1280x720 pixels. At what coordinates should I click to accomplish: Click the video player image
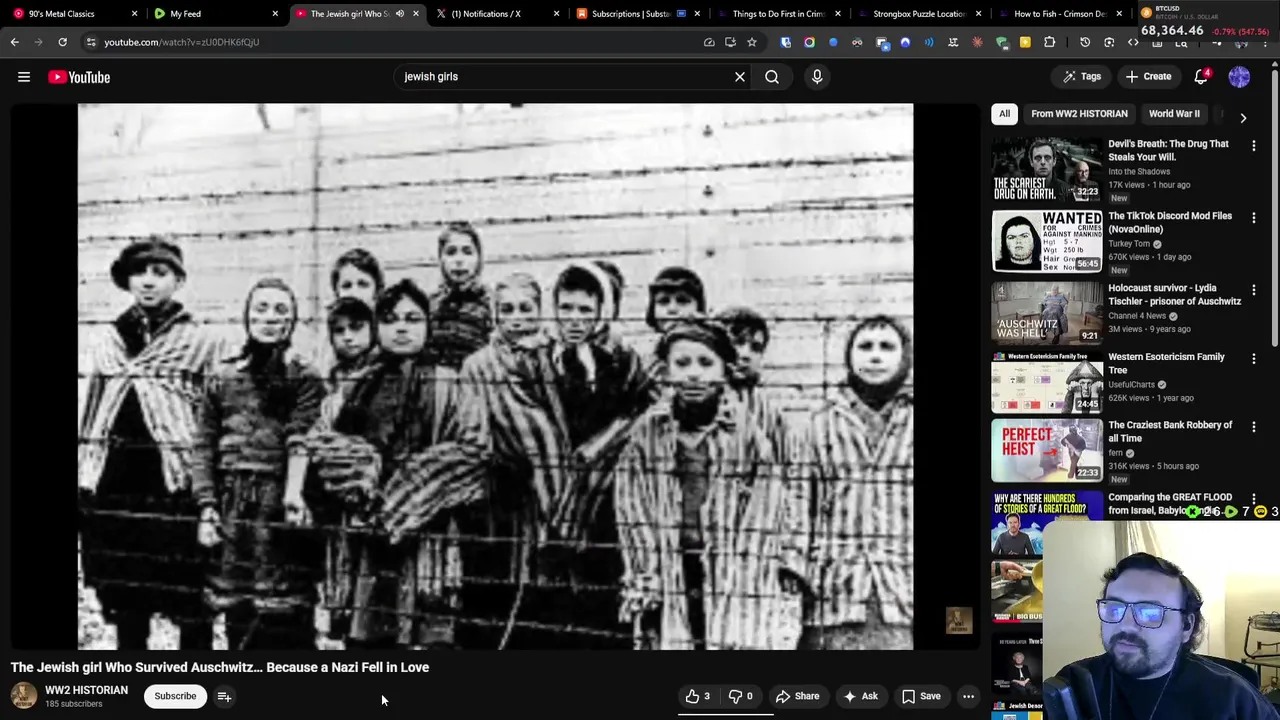(495, 377)
